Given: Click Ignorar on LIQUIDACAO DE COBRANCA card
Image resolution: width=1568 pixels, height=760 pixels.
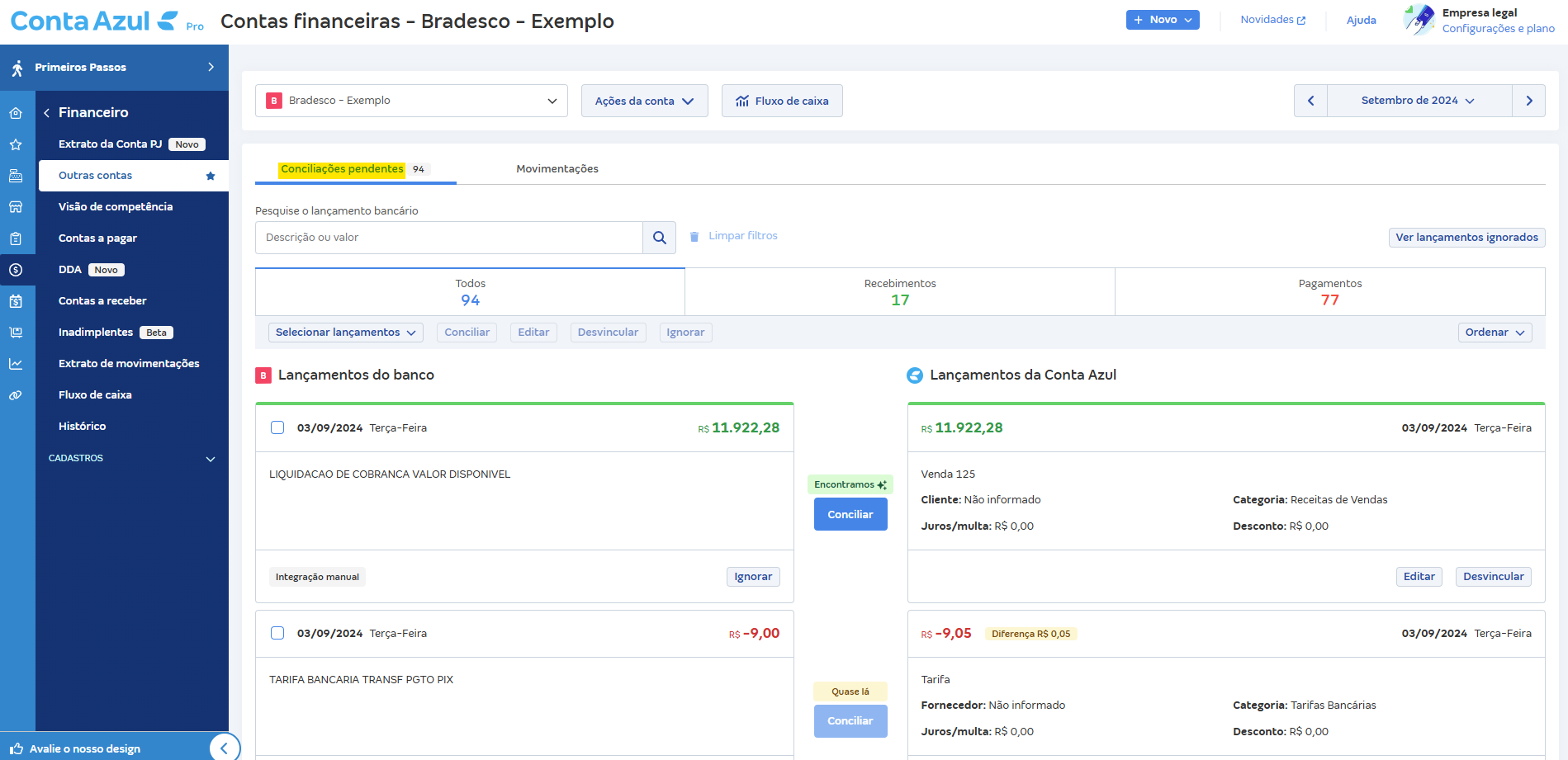Looking at the screenshot, I should click(753, 577).
